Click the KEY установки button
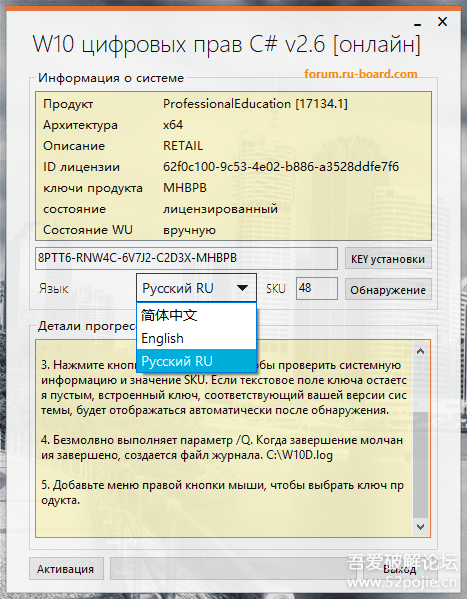The image size is (467, 599). pyautogui.click(x=388, y=259)
